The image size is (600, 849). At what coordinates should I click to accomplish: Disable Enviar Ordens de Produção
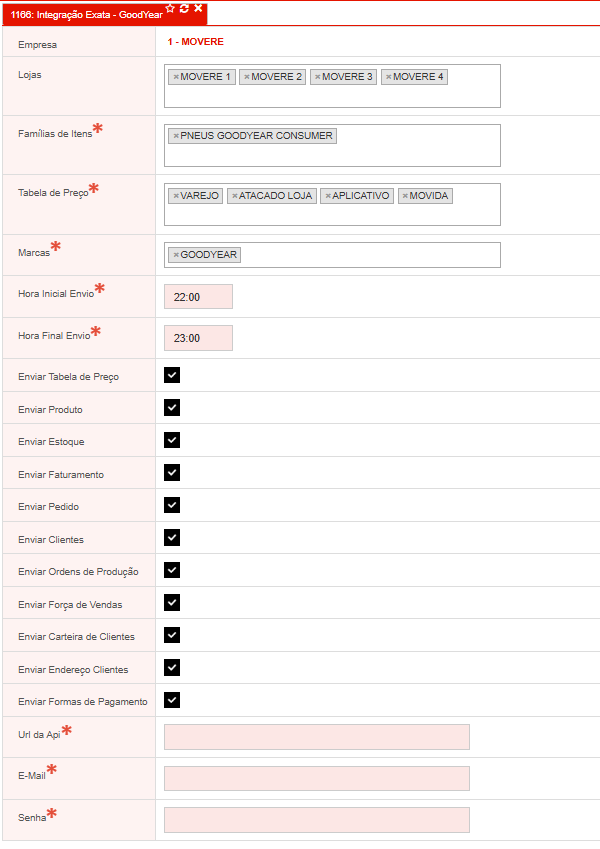click(x=172, y=570)
